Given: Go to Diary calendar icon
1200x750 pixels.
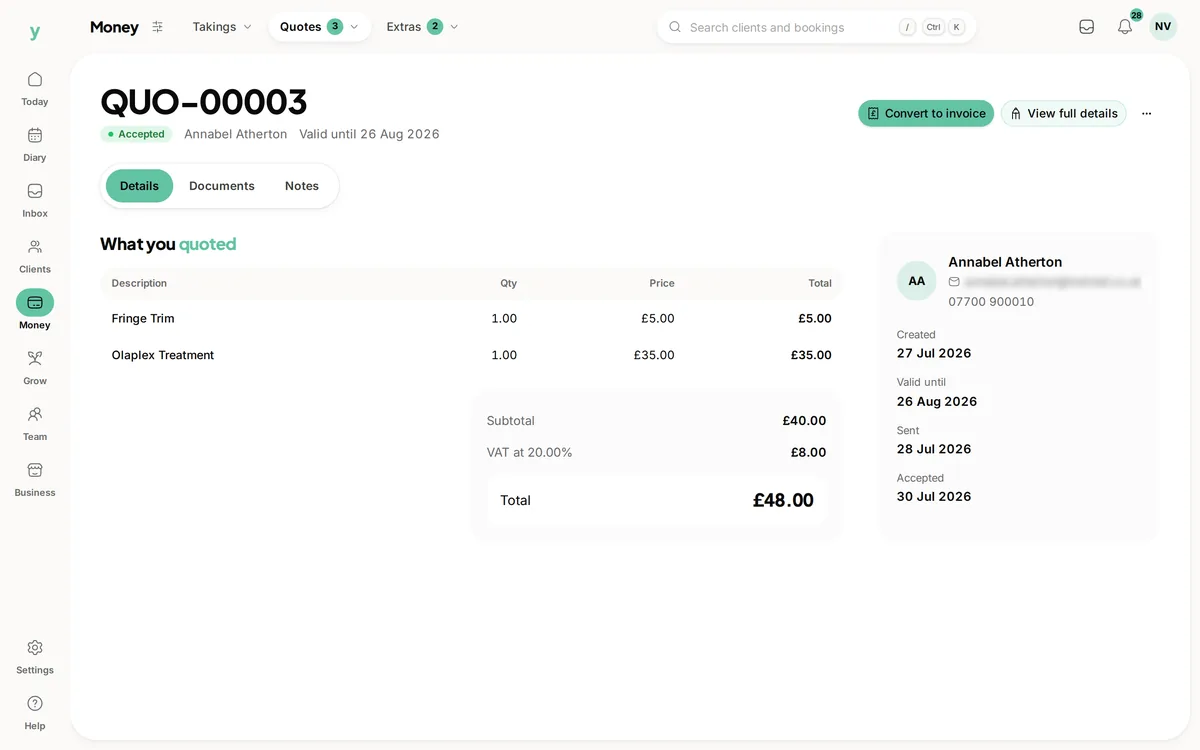Looking at the screenshot, I should coord(35,136).
